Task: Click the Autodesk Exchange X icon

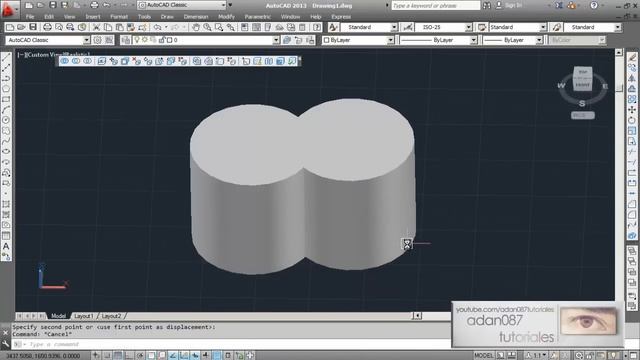Action: tap(559, 5)
